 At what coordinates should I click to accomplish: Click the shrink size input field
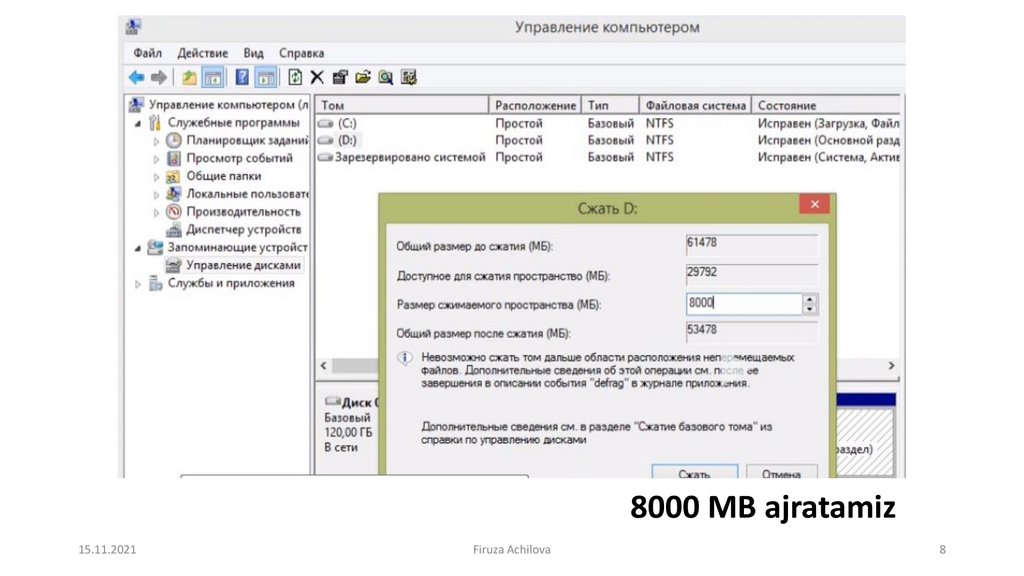[743, 304]
